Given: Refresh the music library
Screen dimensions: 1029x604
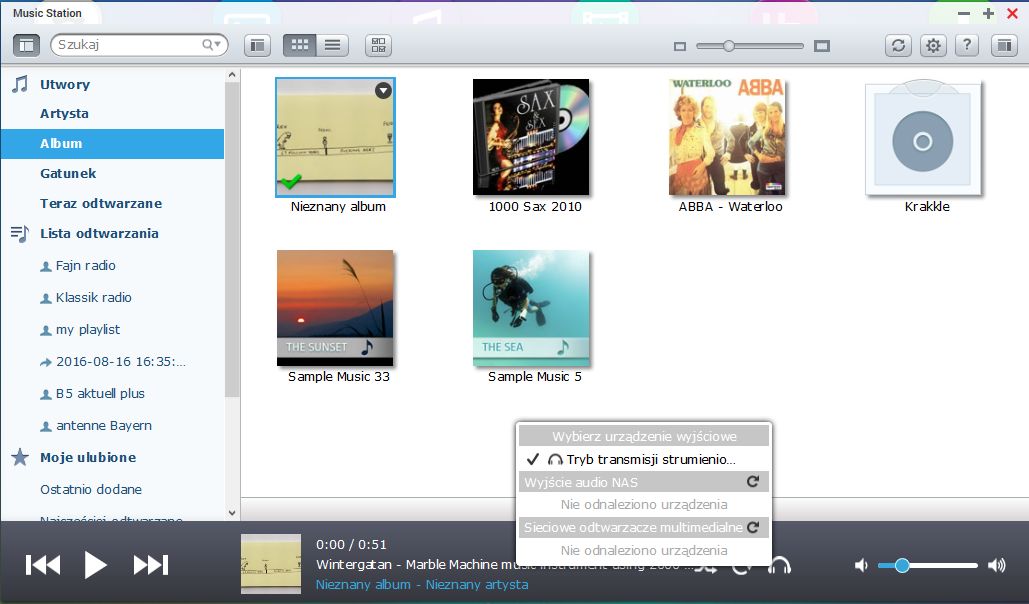Looking at the screenshot, I should 898,45.
